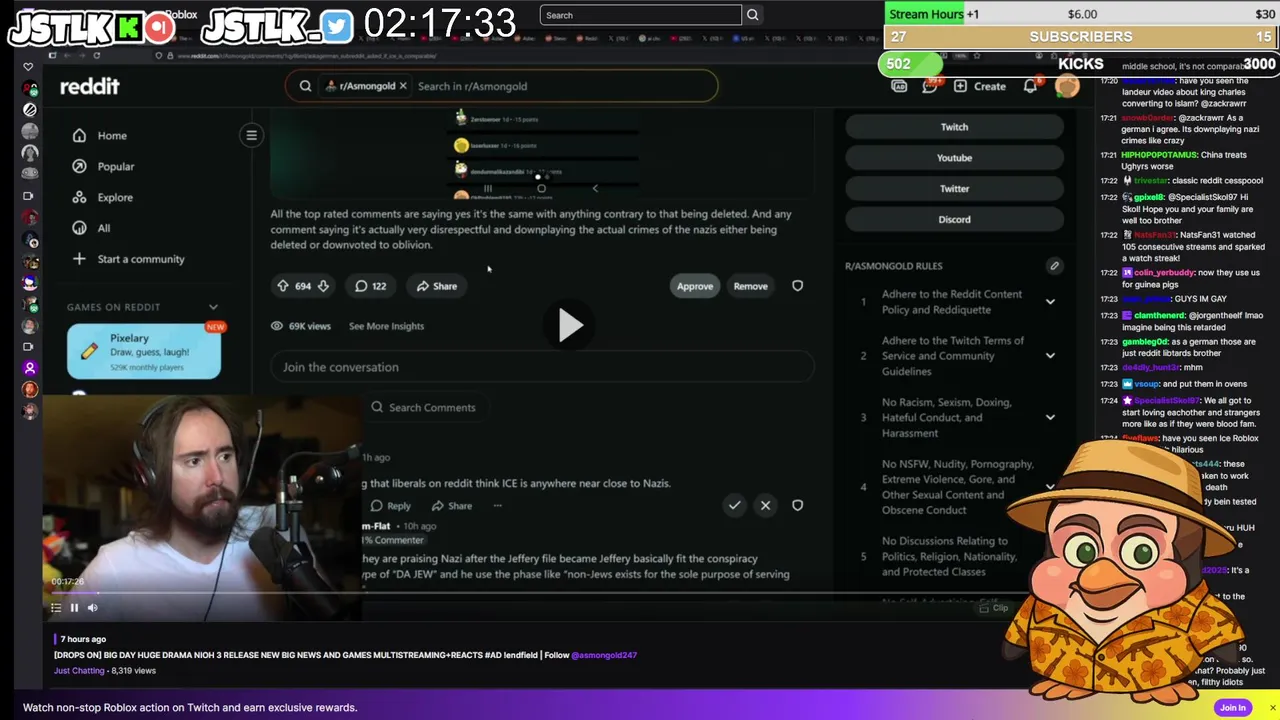Expand rule 1 about Reddit Content Policy

click(x=1050, y=302)
